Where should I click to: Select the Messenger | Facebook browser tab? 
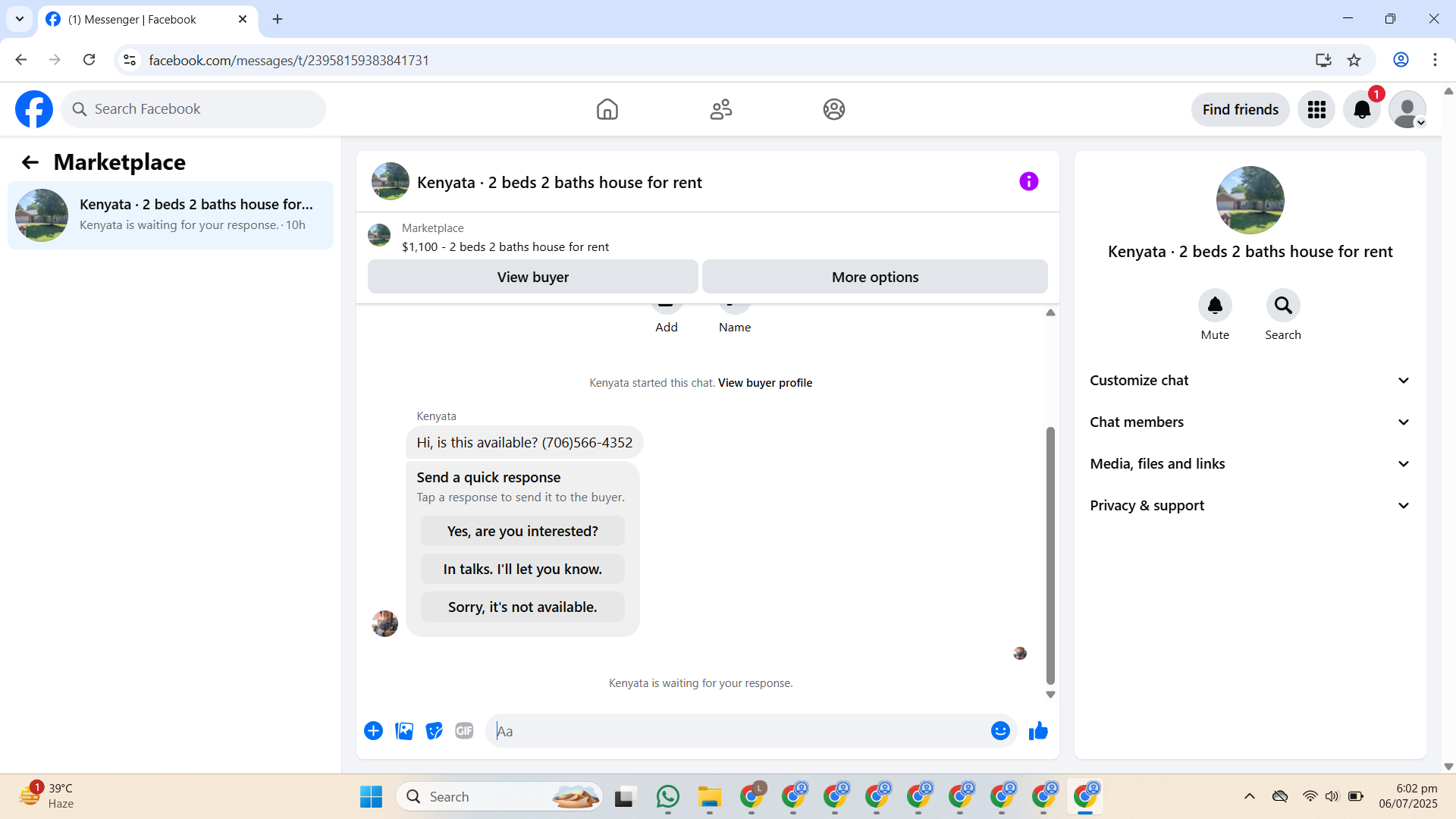(x=148, y=20)
